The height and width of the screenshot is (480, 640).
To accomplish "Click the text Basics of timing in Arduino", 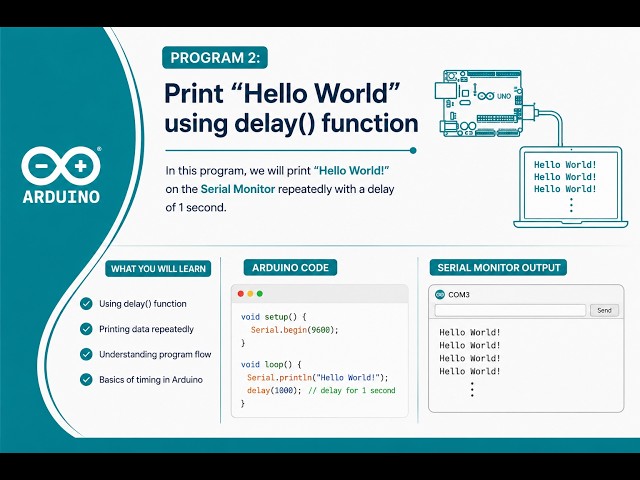I will pos(151,380).
